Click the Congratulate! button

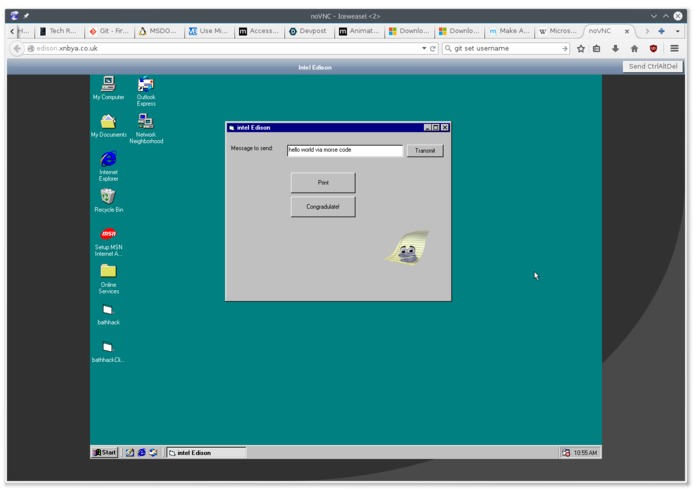(x=323, y=206)
